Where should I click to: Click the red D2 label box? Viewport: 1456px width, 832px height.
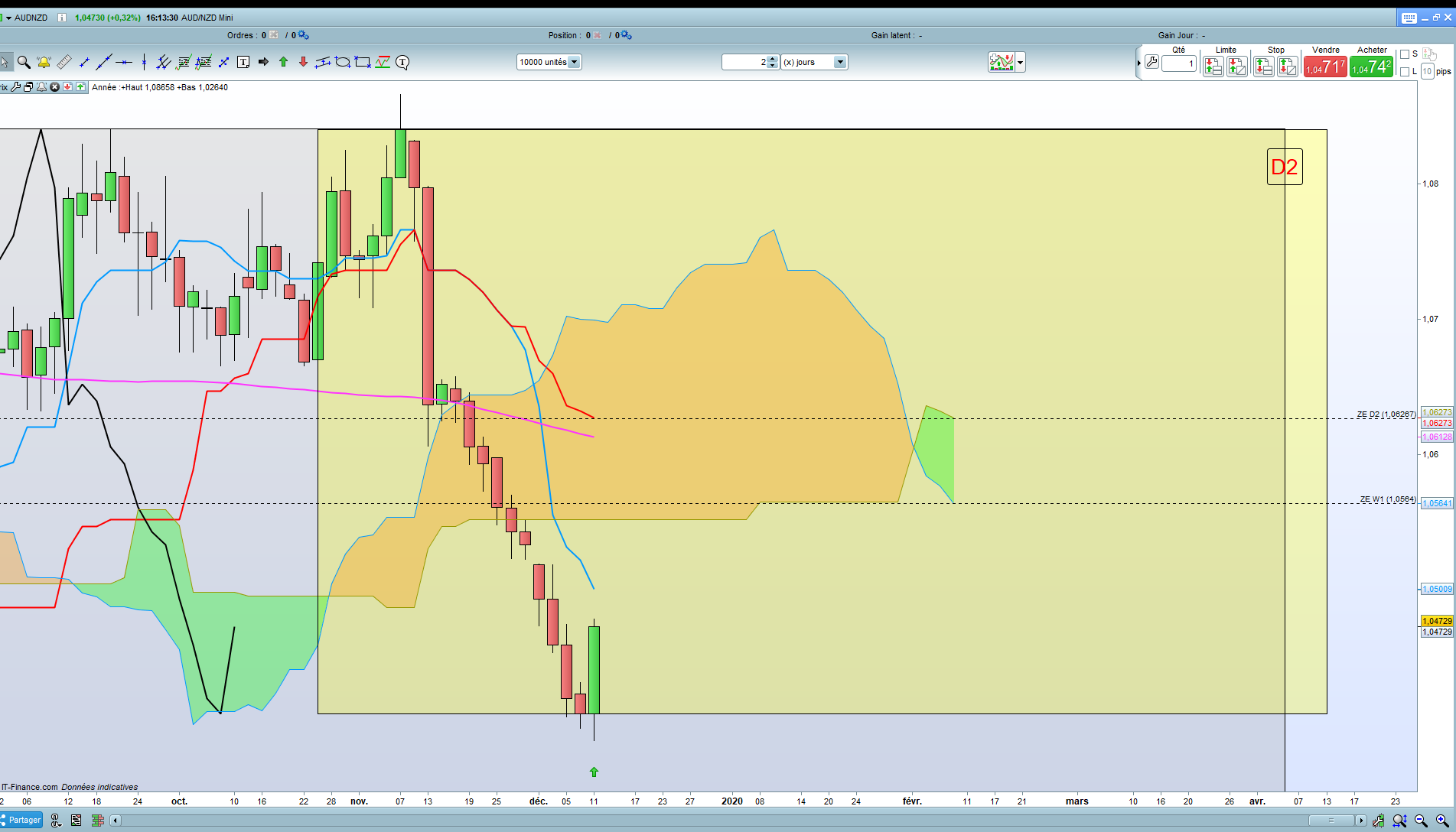pyautogui.click(x=1285, y=167)
